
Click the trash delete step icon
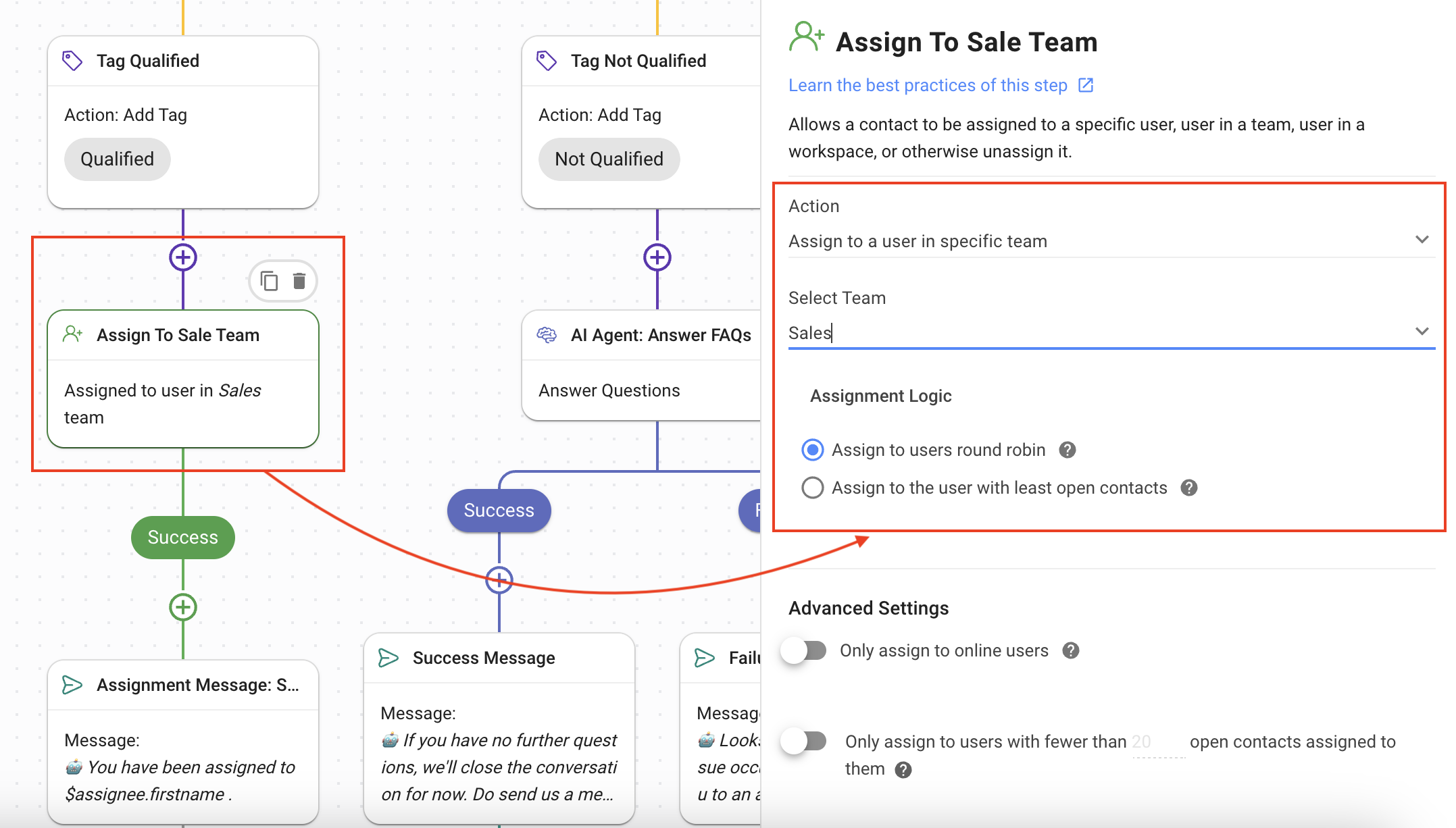point(299,280)
